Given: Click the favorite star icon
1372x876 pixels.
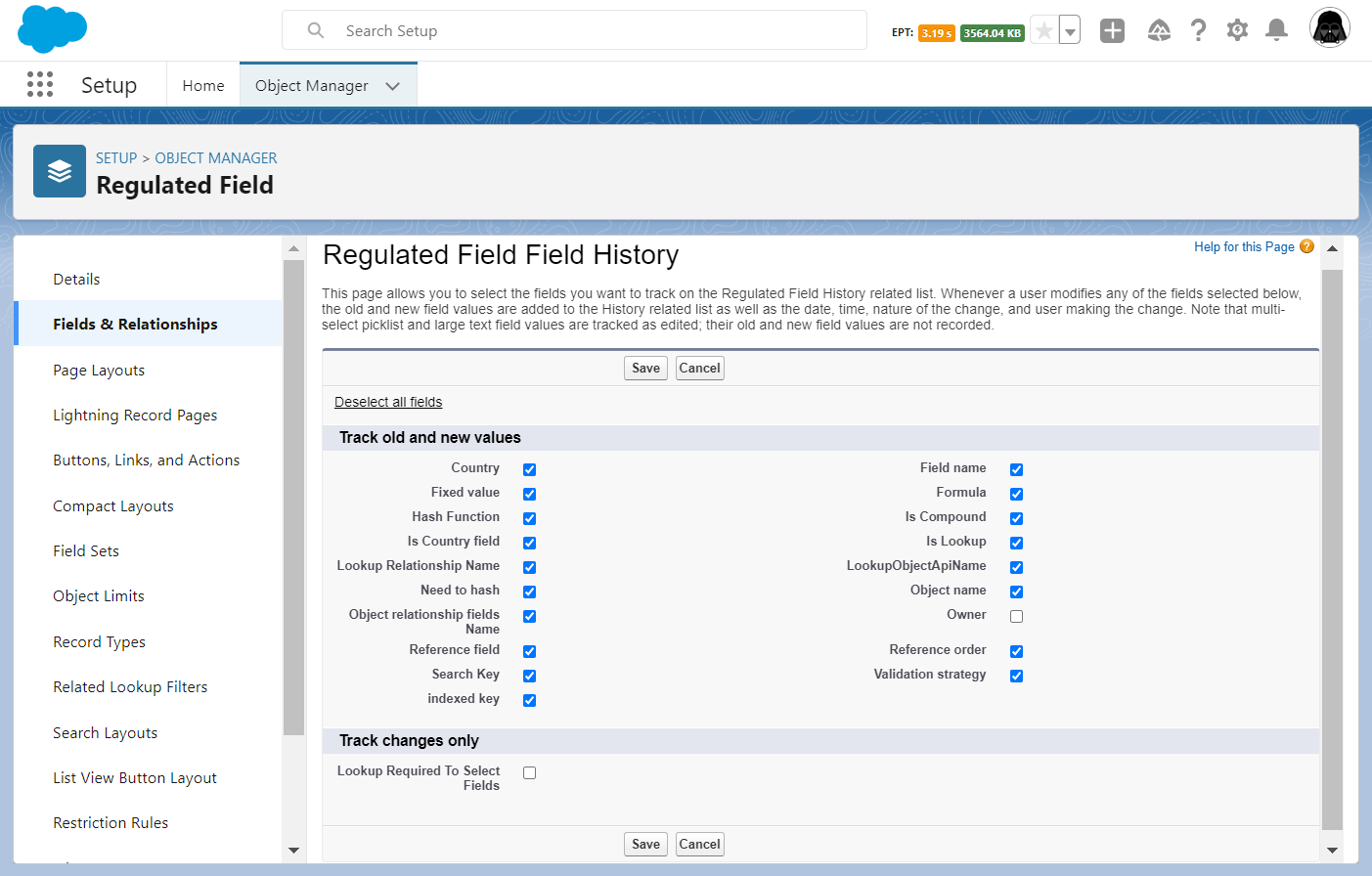Looking at the screenshot, I should [x=1044, y=31].
